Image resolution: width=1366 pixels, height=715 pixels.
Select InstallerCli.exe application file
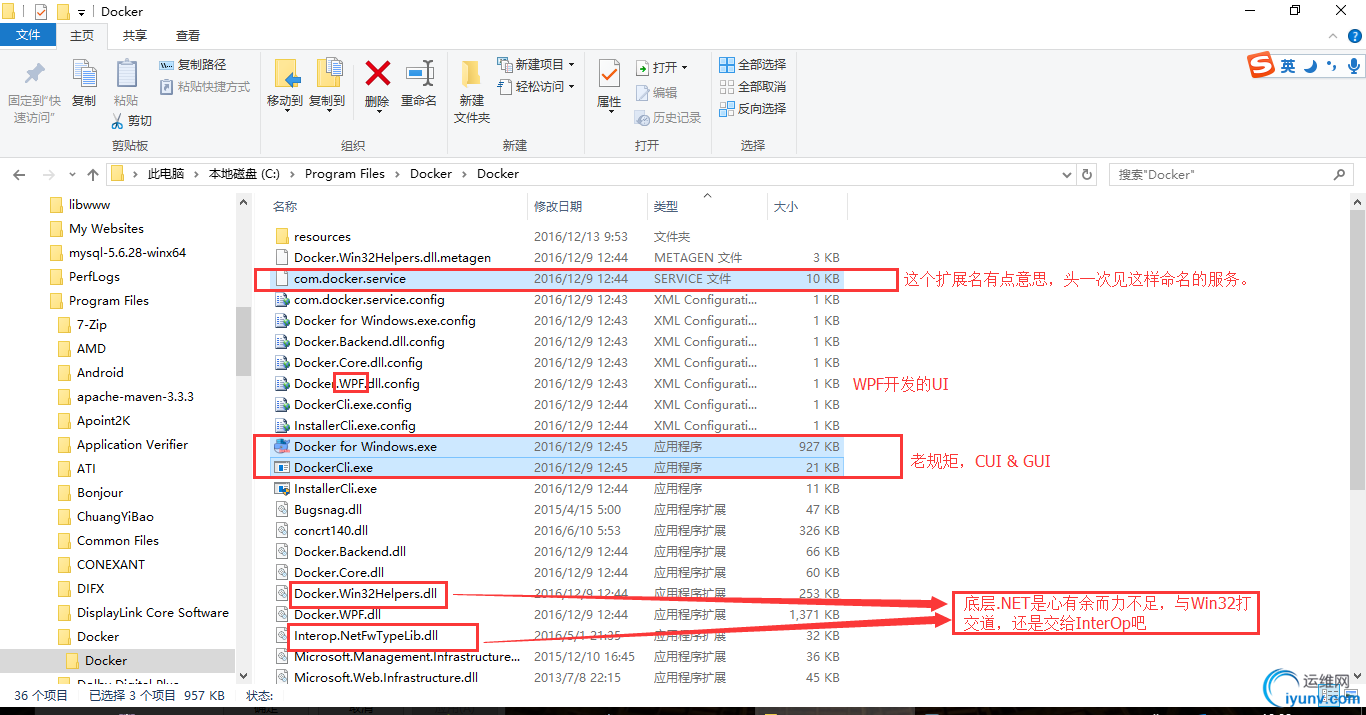pos(557,488)
